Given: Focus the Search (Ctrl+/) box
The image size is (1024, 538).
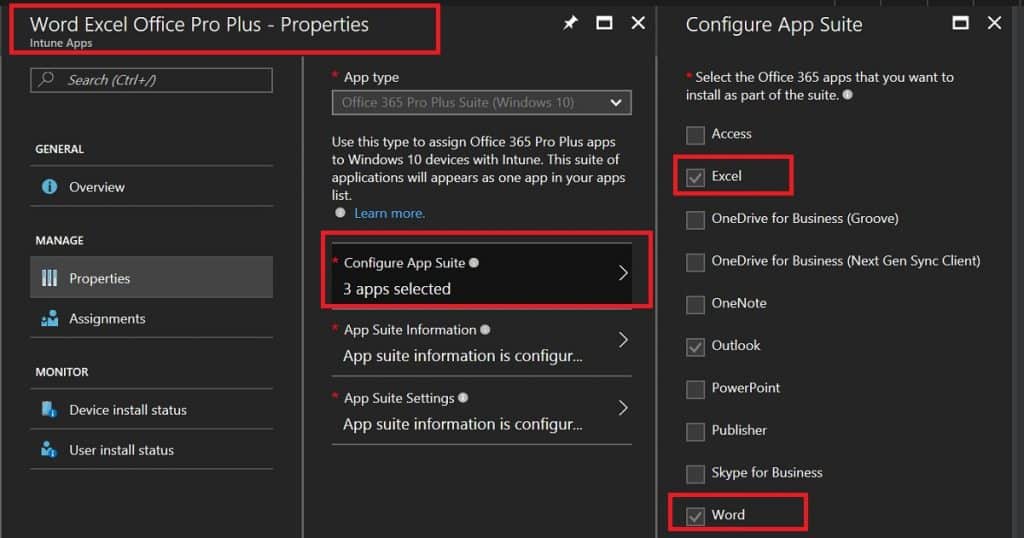Looking at the screenshot, I should point(152,80).
